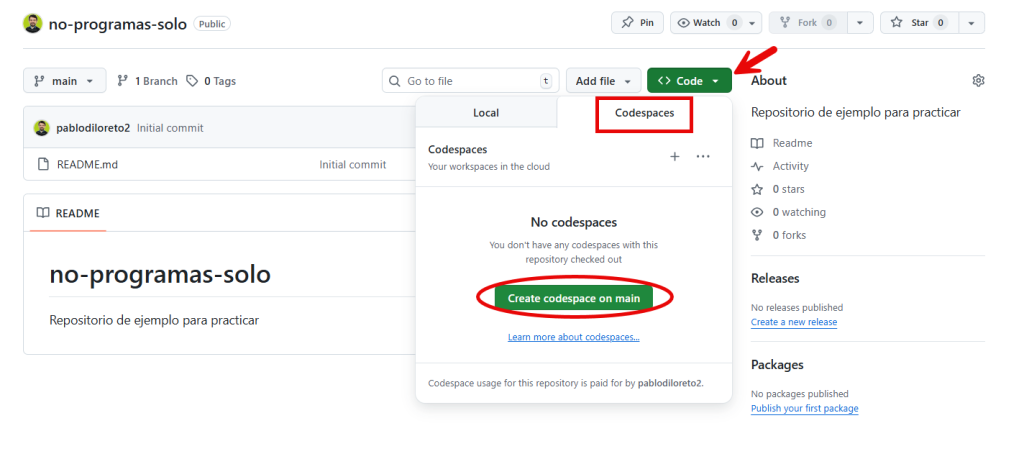Click the repository owner avatar at top
The height and width of the screenshot is (454, 1024).
[x=33, y=23]
